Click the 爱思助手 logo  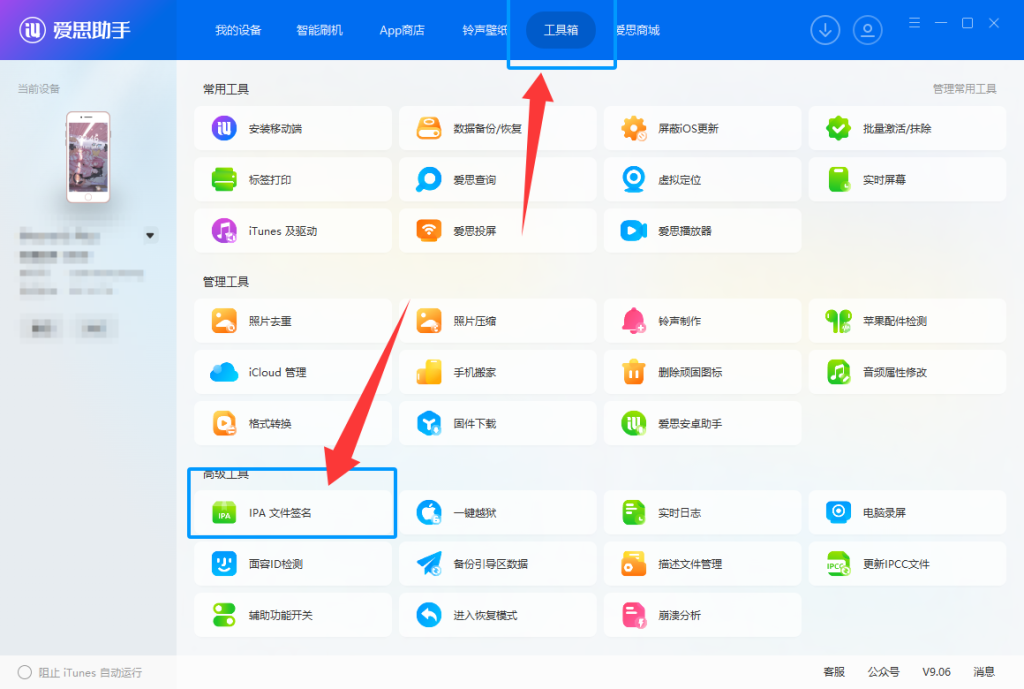(x=75, y=30)
